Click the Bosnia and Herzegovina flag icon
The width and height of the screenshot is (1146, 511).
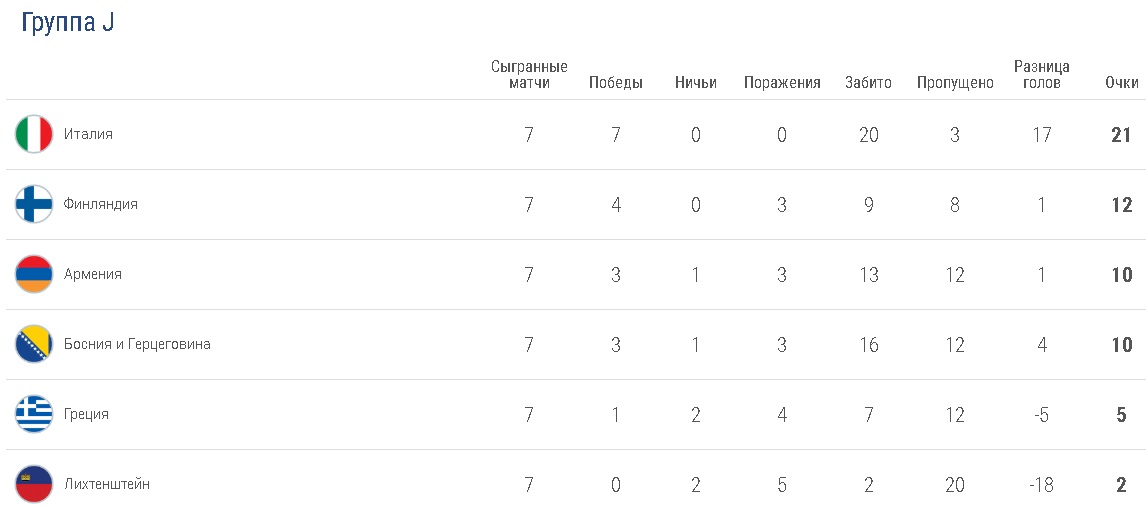point(34,344)
